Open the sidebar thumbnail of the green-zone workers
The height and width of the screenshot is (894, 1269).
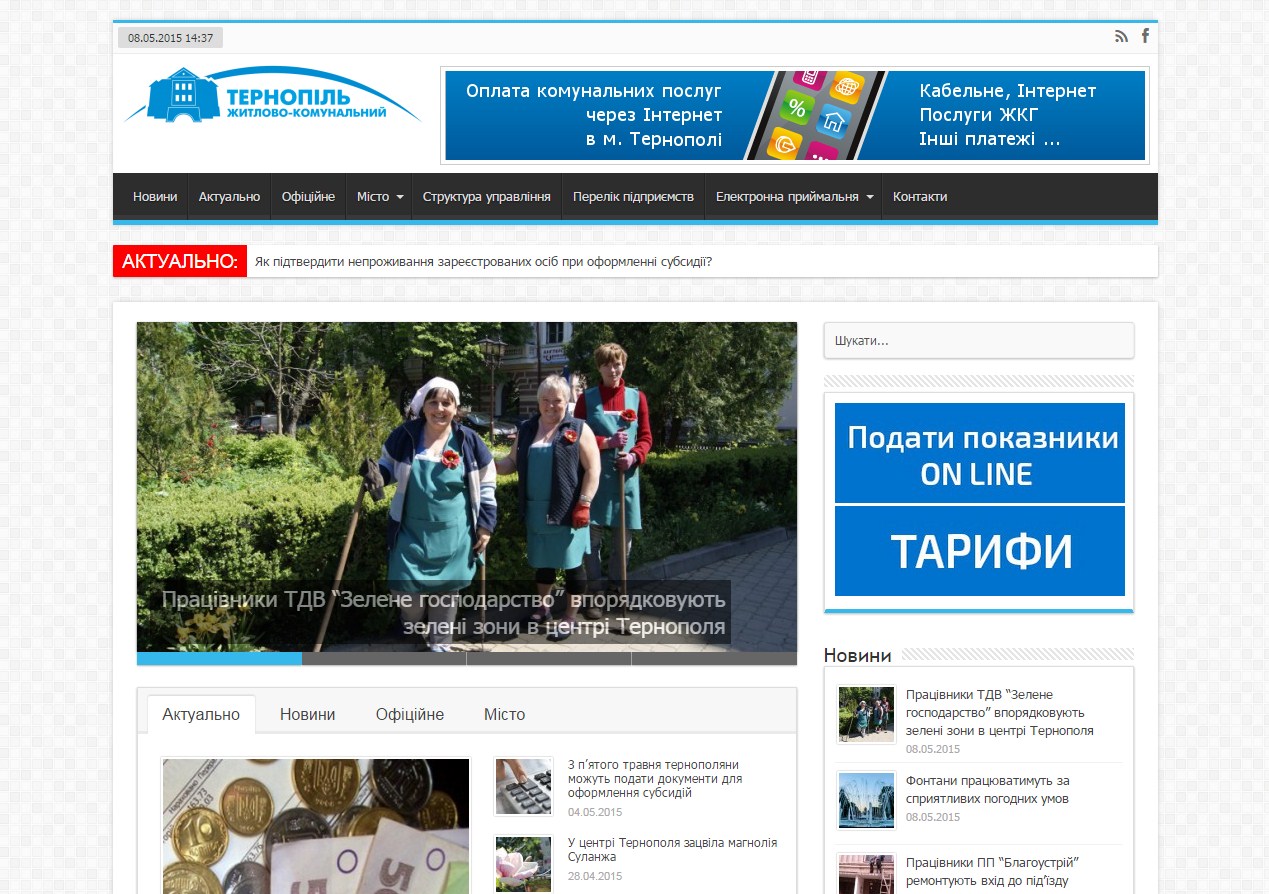pos(866,714)
